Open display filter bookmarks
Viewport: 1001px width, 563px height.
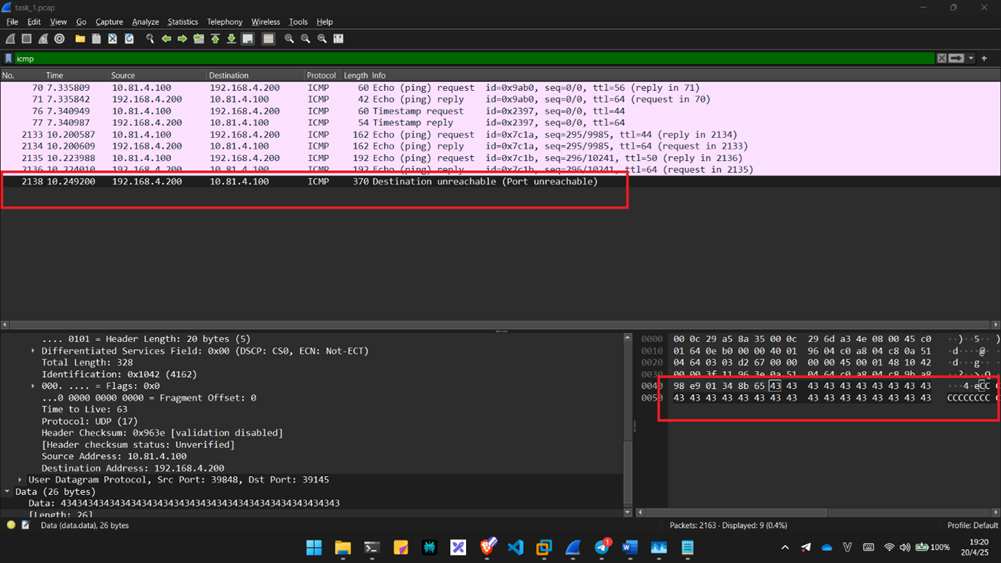tap(8, 58)
